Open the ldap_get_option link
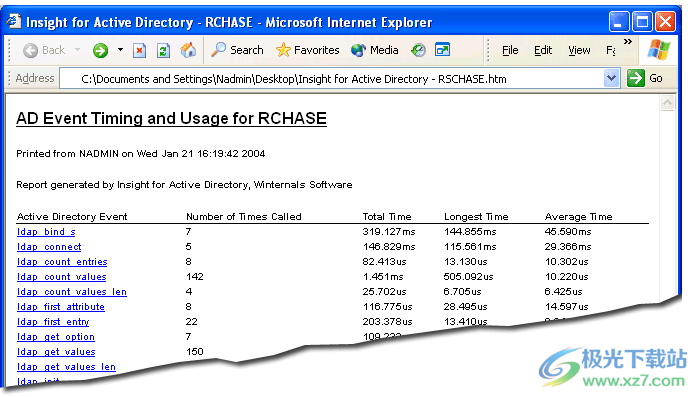The image size is (698, 397). coord(56,337)
